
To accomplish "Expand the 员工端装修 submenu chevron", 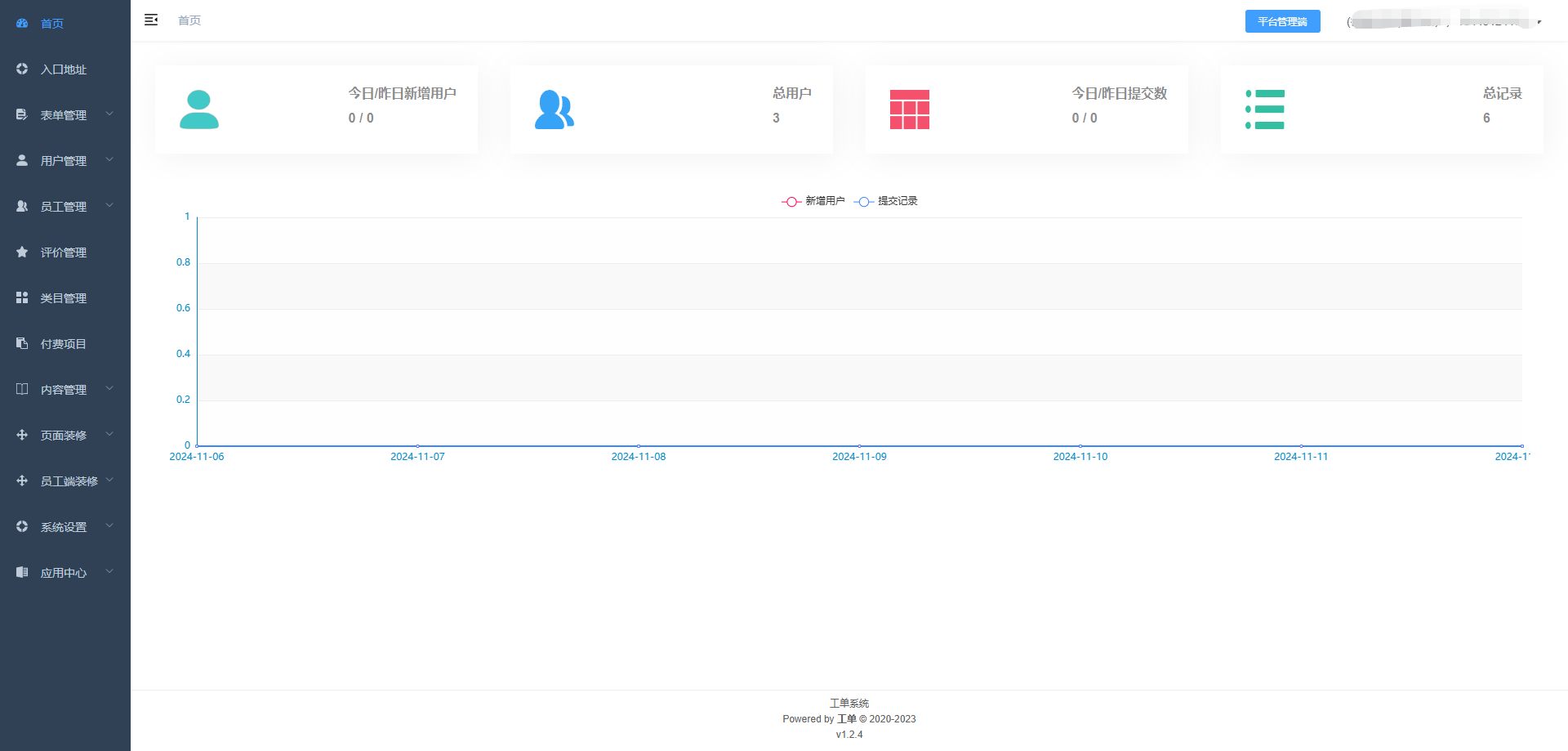I will (x=109, y=480).
